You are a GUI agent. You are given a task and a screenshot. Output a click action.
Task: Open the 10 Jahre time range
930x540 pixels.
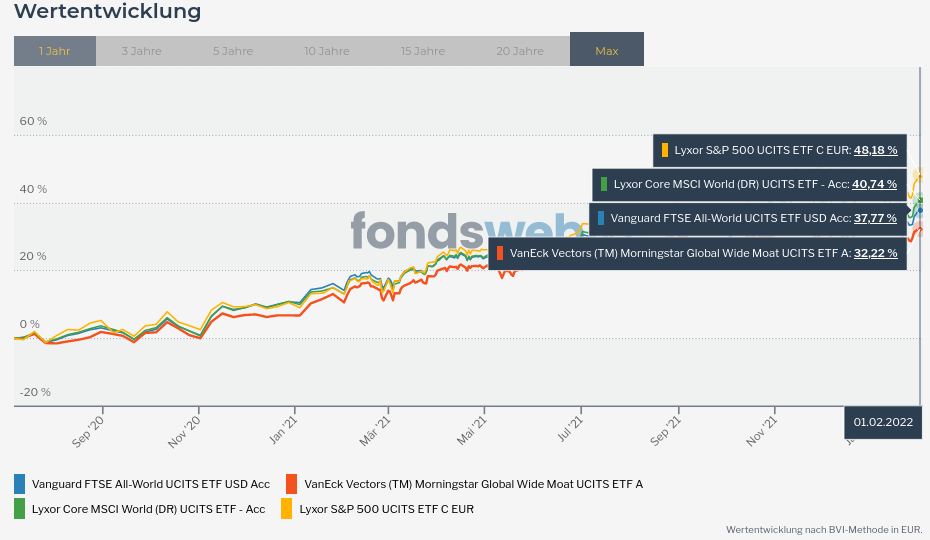click(326, 51)
